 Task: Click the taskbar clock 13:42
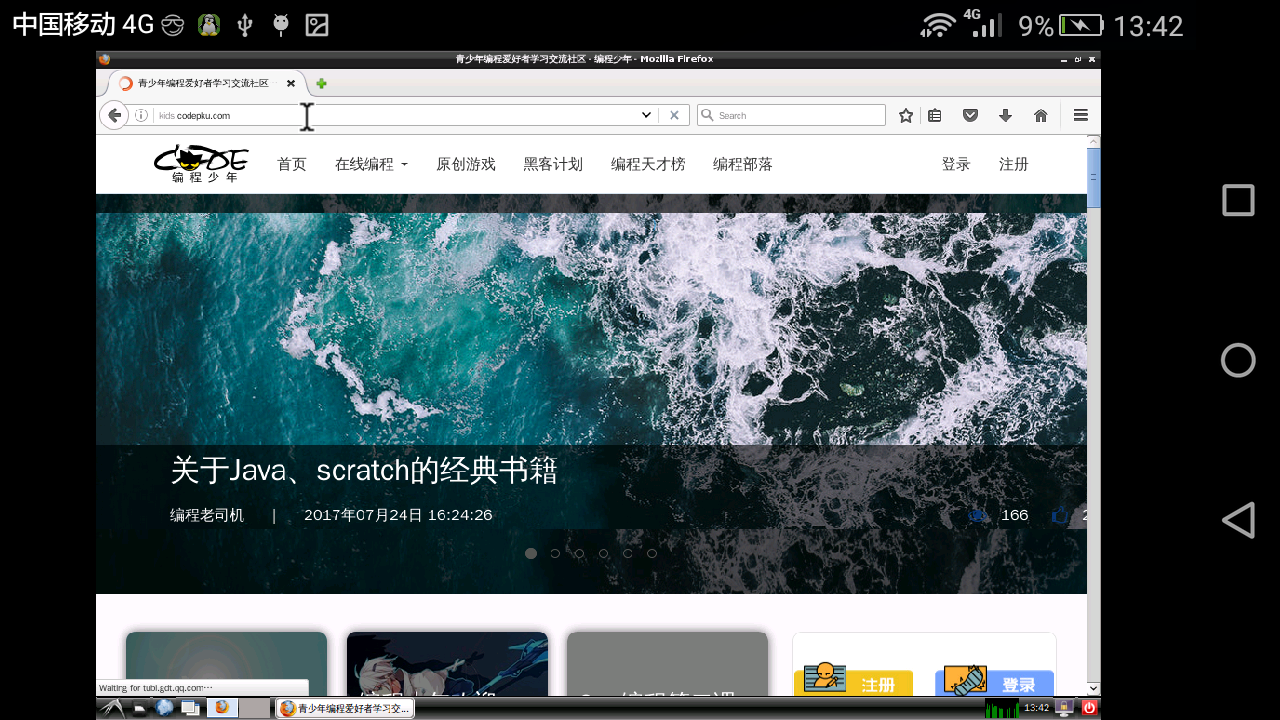(1036, 708)
